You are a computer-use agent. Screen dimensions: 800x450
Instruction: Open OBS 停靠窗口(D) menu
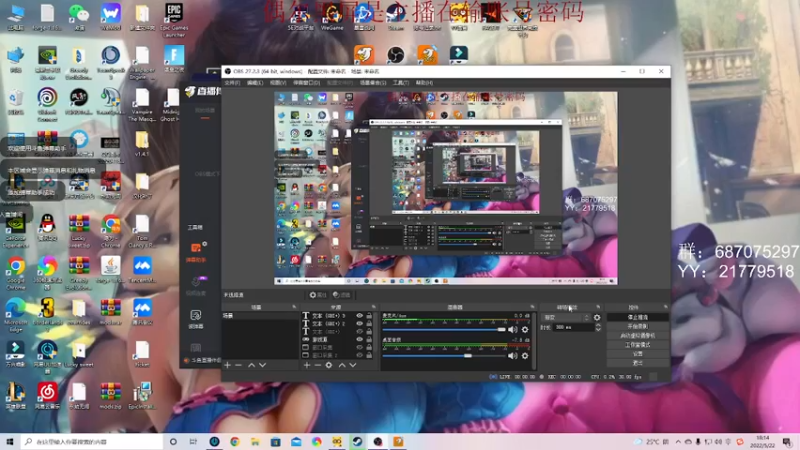[x=306, y=83]
